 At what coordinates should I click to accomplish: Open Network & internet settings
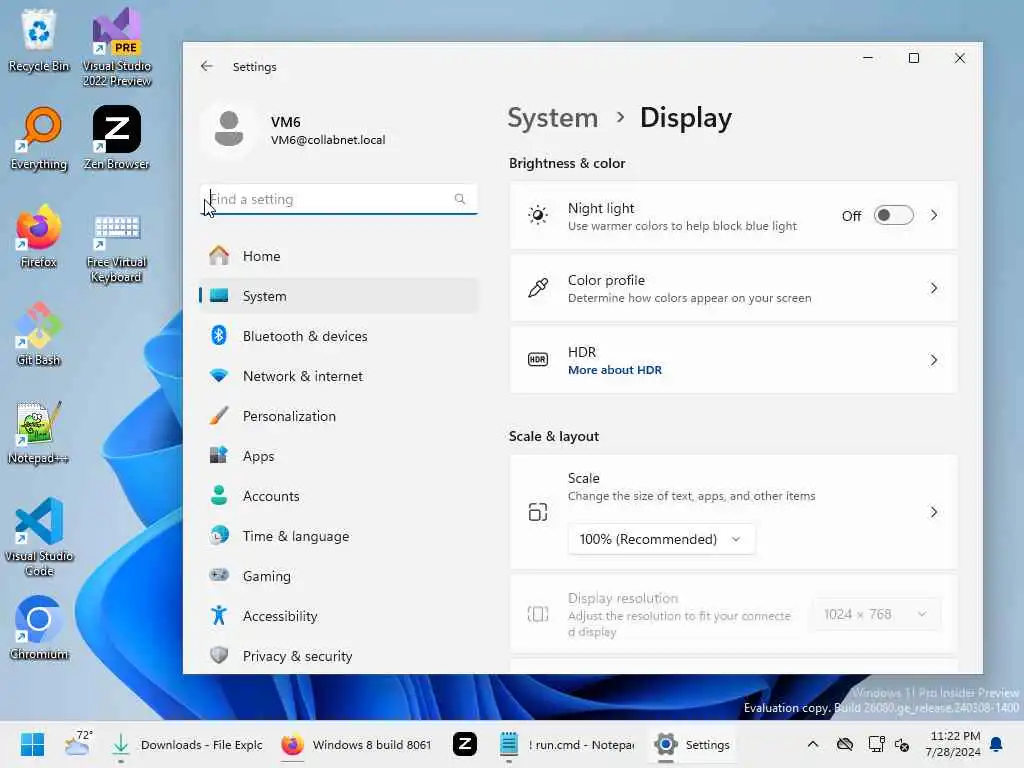tap(339, 376)
